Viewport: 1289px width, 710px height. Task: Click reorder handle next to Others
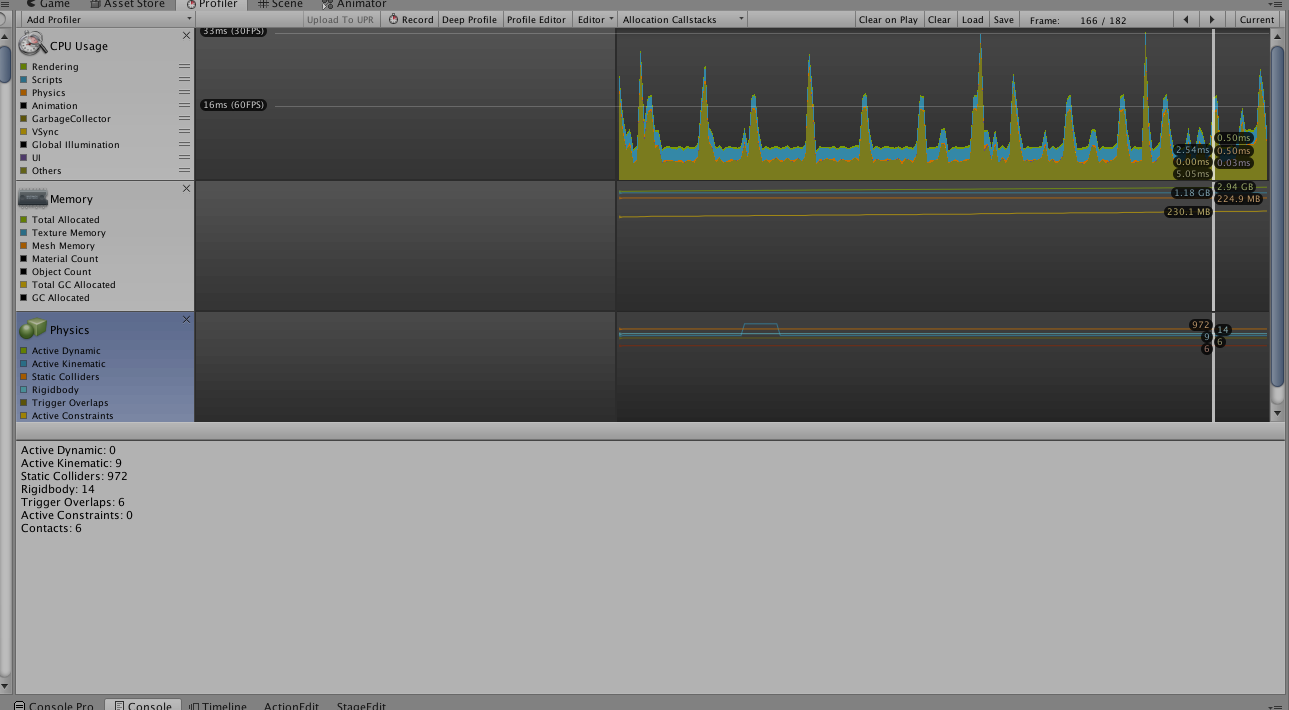tap(184, 170)
